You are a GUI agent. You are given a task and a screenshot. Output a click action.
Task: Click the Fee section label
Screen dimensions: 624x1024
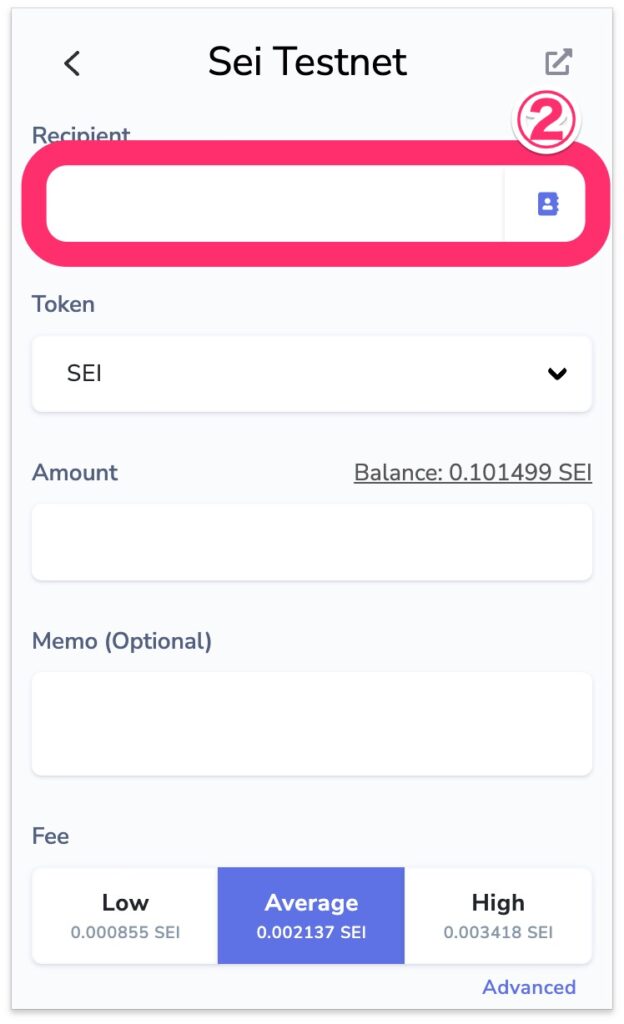[50, 835]
